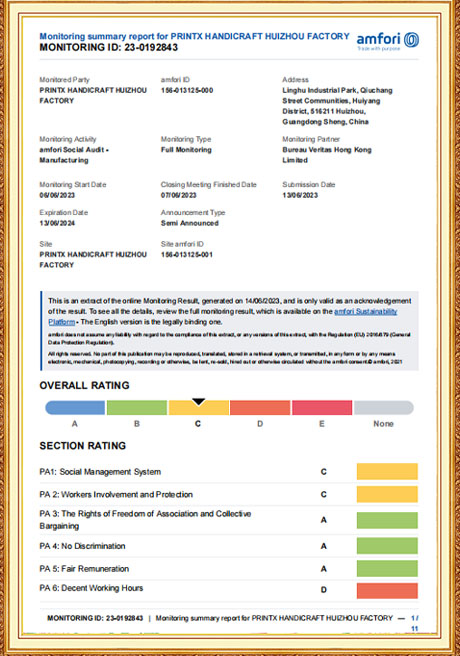Click the blue A segment of overall rating bar
Image resolution: width=460 pixels, height=656 pixels.
coord(75,407)
